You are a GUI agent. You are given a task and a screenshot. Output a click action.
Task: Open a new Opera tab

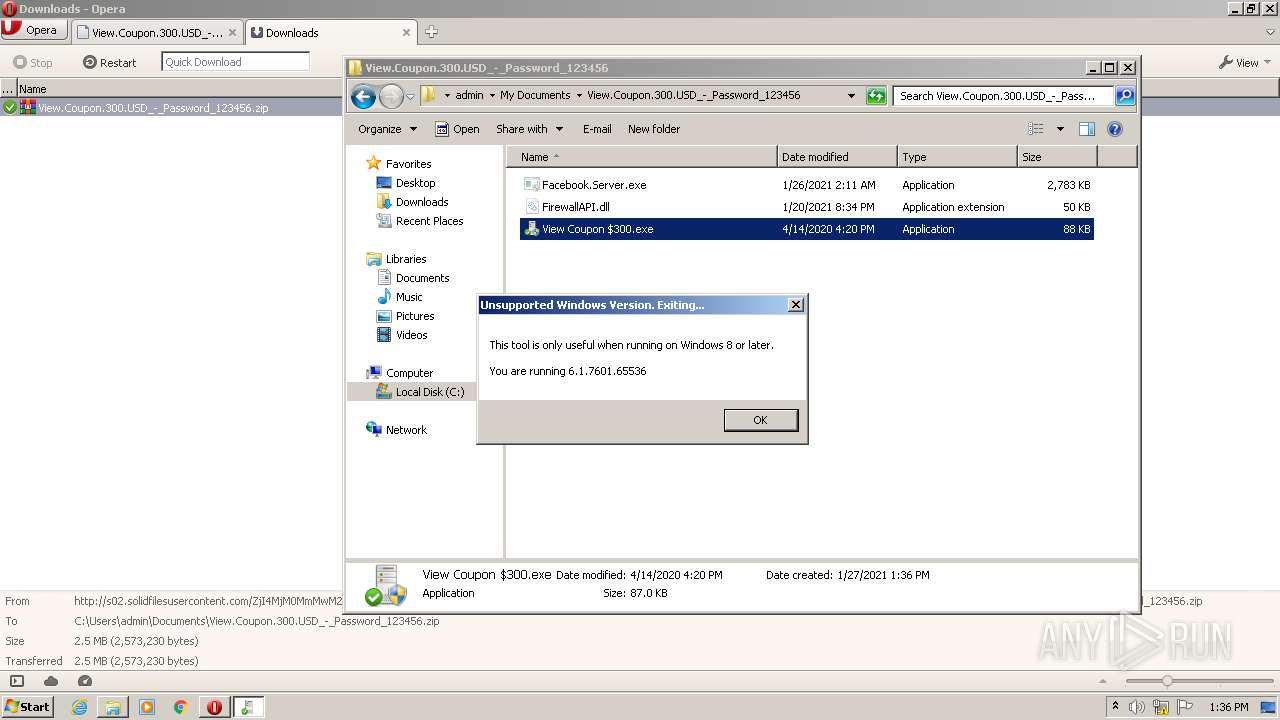click(431, 32)
